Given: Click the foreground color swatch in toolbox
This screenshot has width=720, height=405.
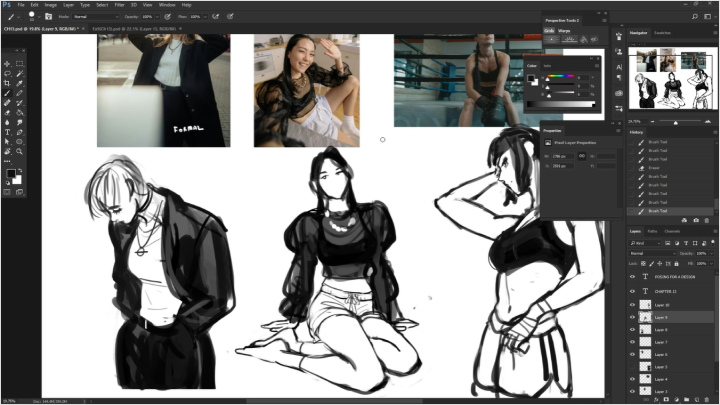Looking at the screenshot, I should (x=10, y=174).
